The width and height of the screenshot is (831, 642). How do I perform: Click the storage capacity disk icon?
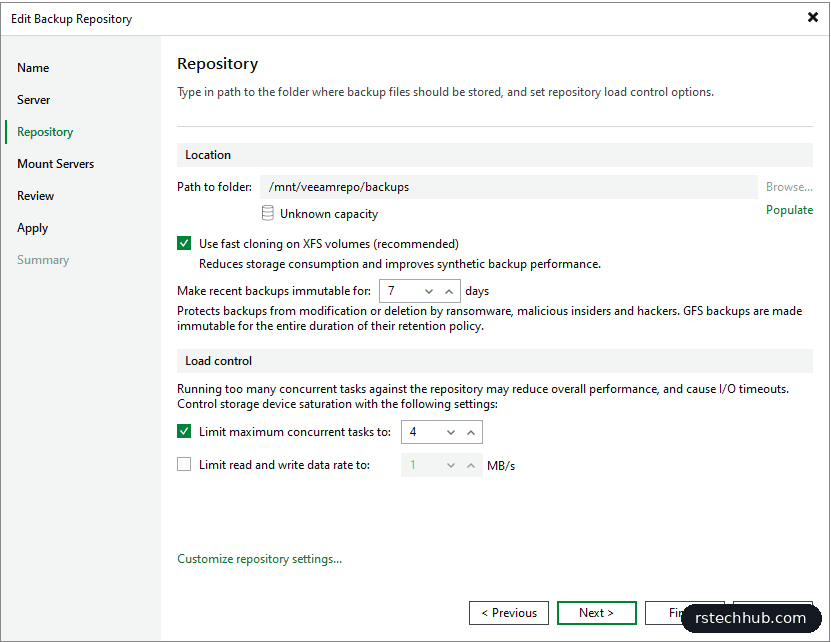click(268, 214)
